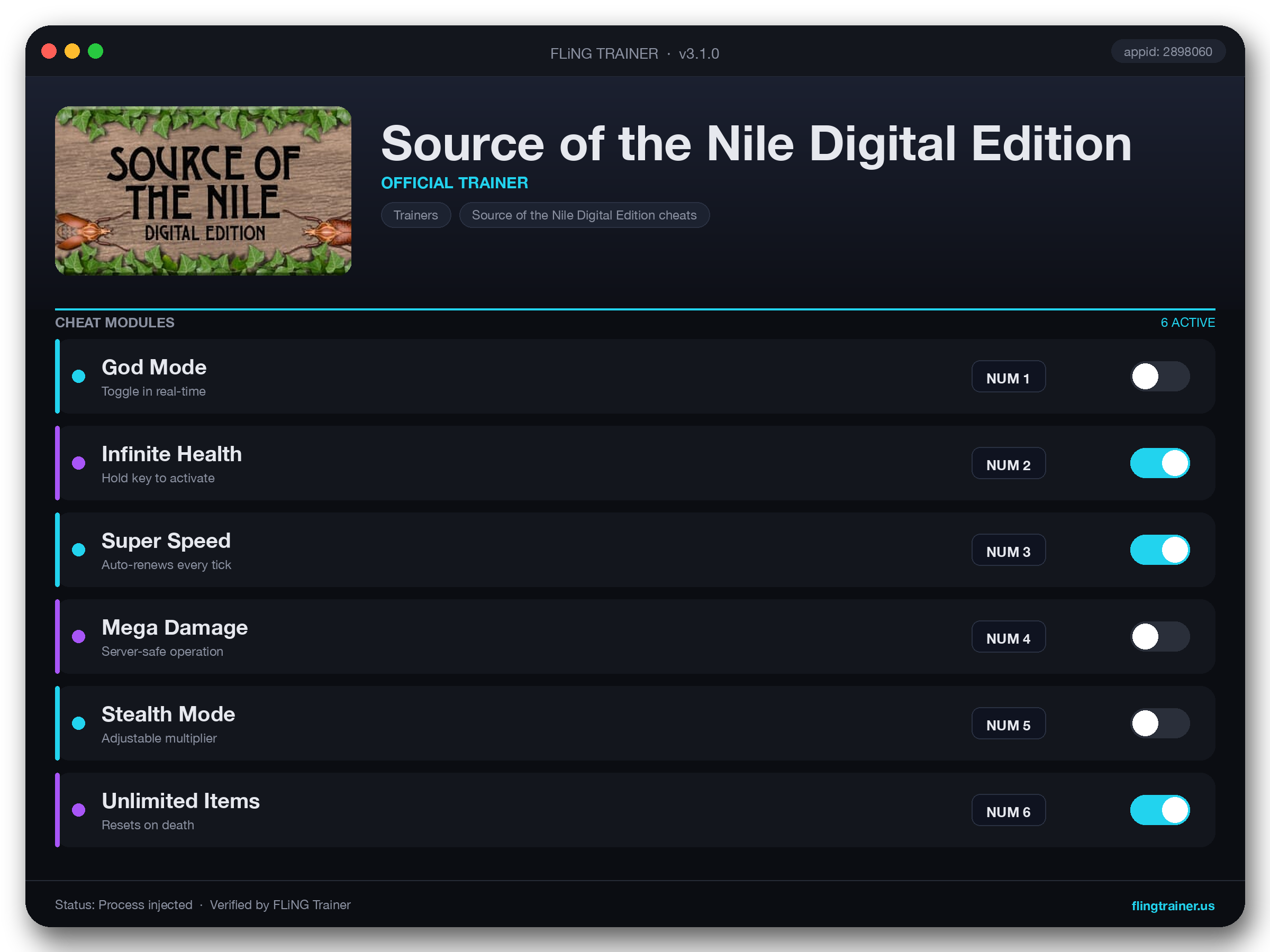Screen dimensions: 1270x952
Task: Click the cyan dot beside Stealth Mode
Action: click(x=79, y=723)
